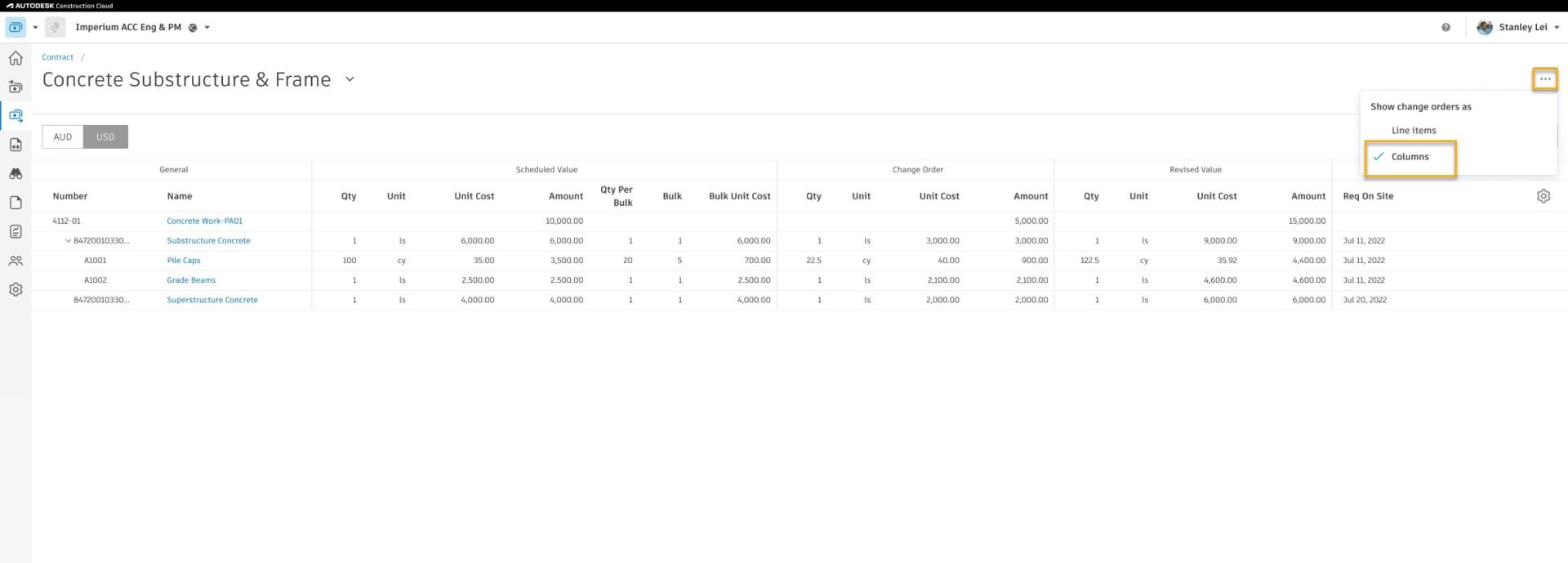Open the help question mark icon
The image size is (1568, 563).
tap(1445, 28)
